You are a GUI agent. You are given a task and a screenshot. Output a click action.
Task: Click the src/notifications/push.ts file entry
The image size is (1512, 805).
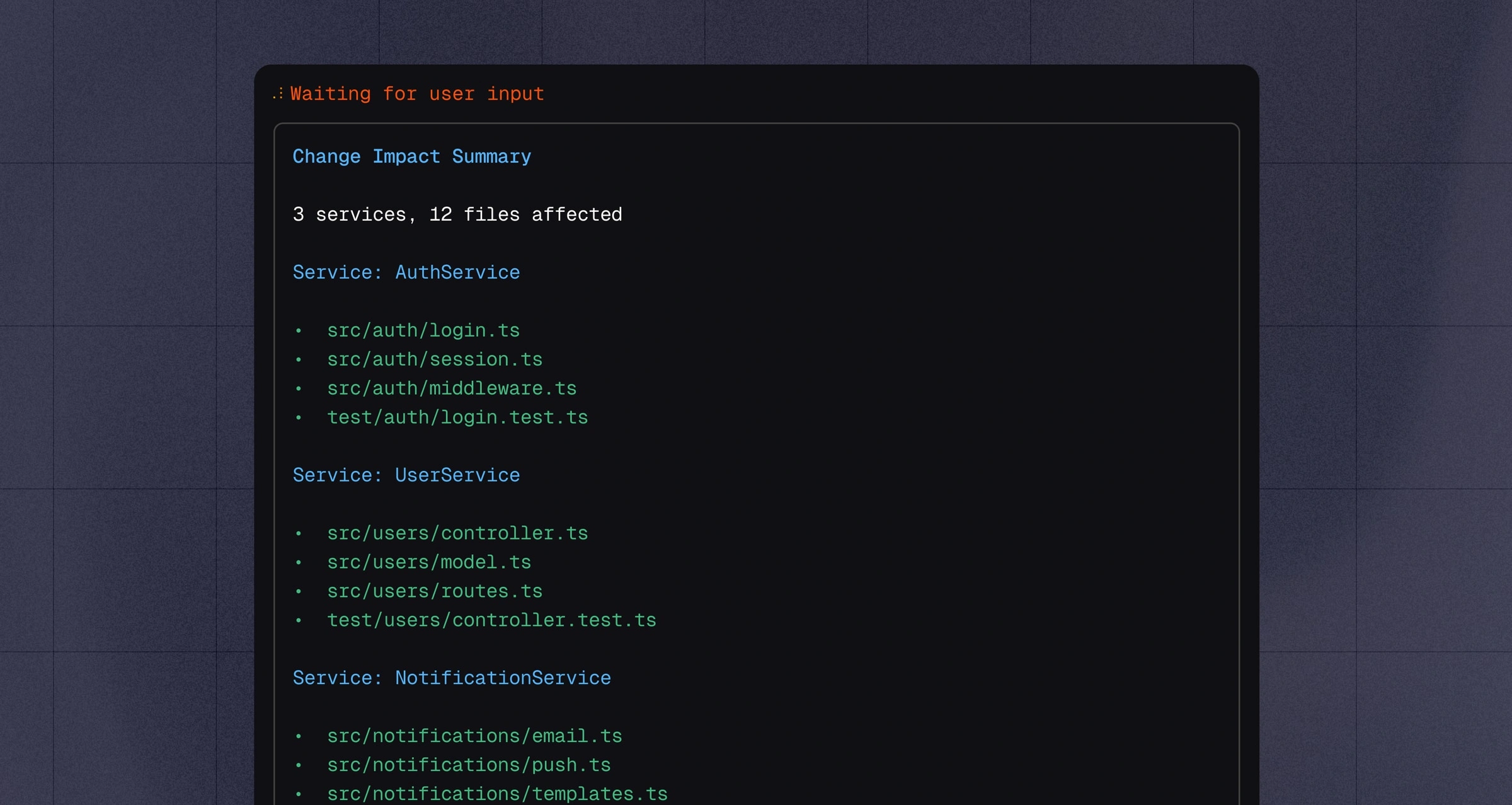469,765
